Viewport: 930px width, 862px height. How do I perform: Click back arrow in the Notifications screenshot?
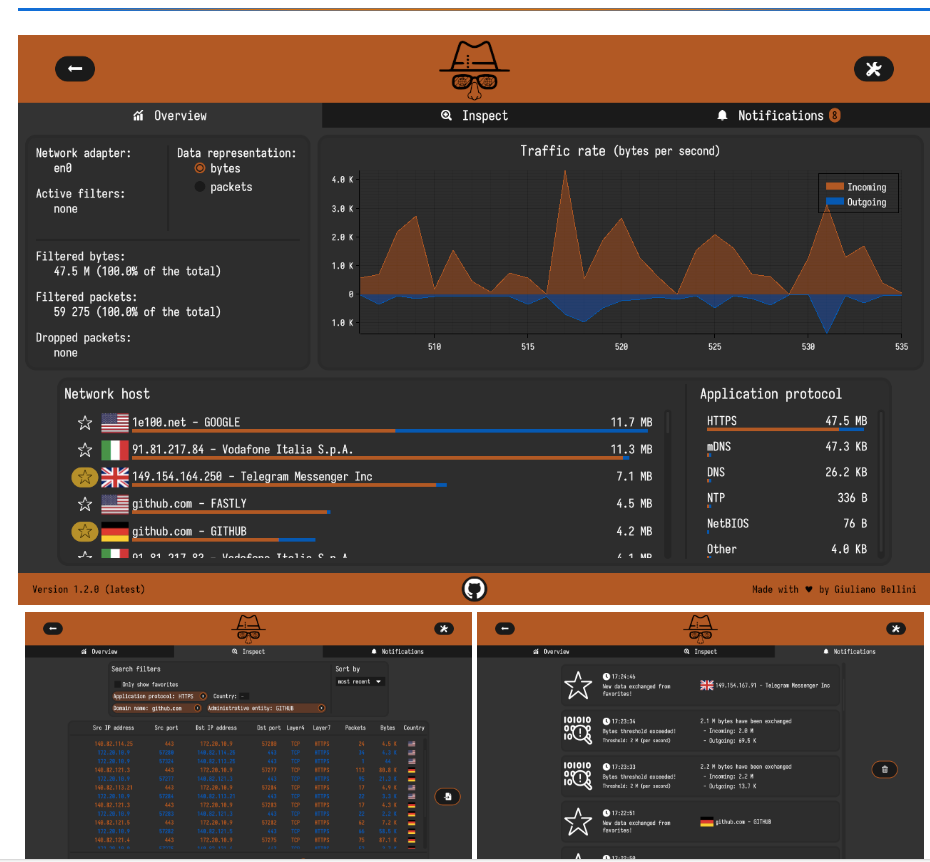click(x=505, y=628)
